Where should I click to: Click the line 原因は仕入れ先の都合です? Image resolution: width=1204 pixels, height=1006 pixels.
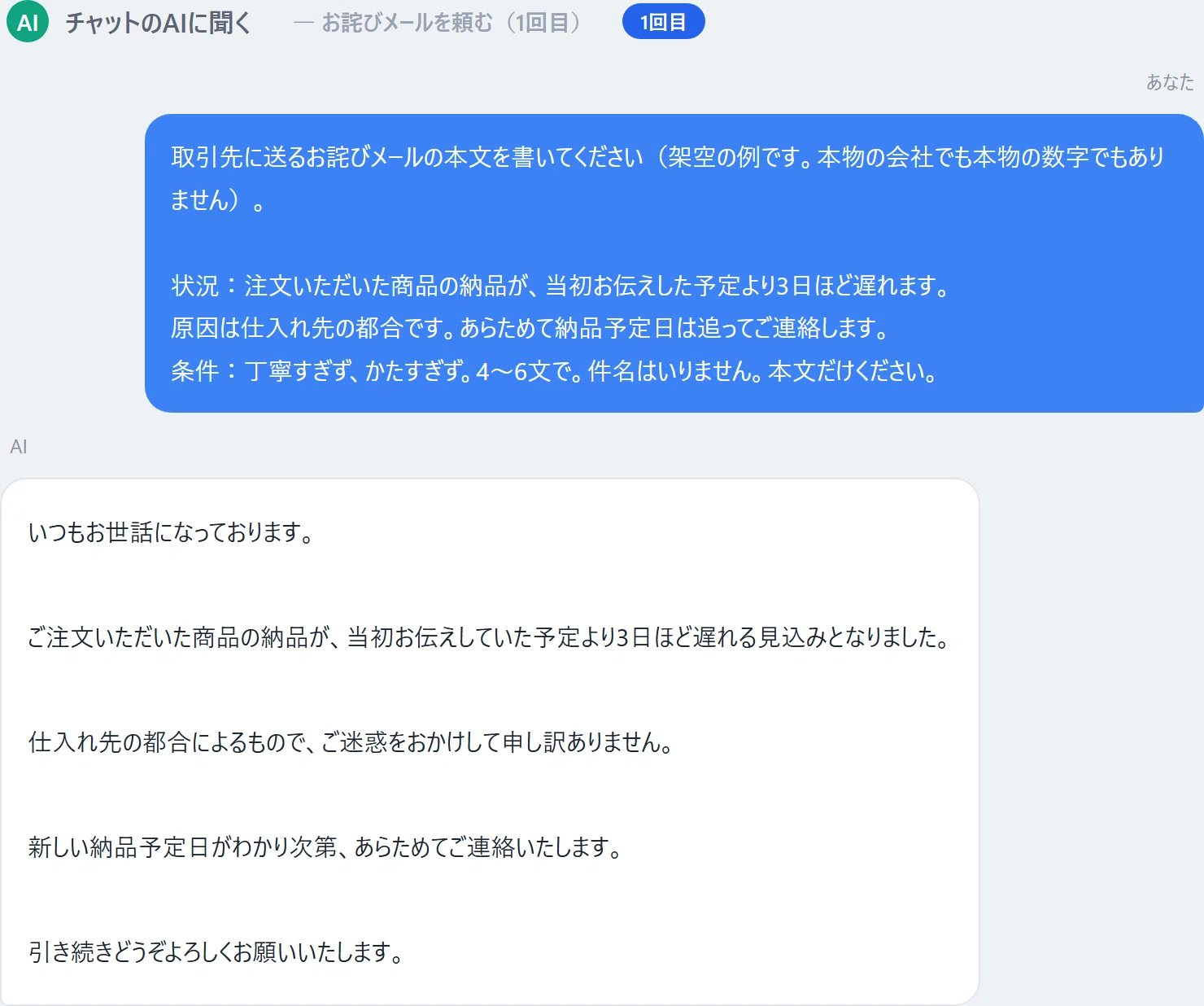530,328
